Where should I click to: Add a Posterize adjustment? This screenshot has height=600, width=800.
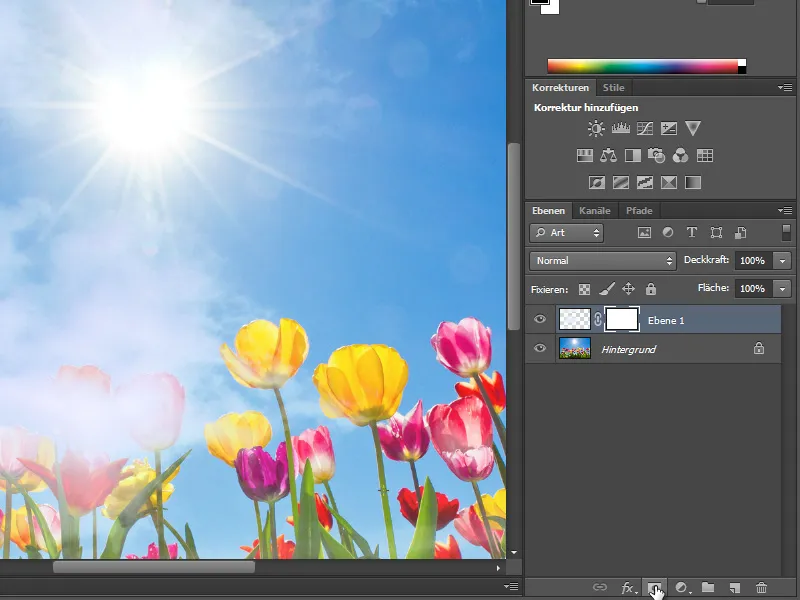[x=620, y=182]
